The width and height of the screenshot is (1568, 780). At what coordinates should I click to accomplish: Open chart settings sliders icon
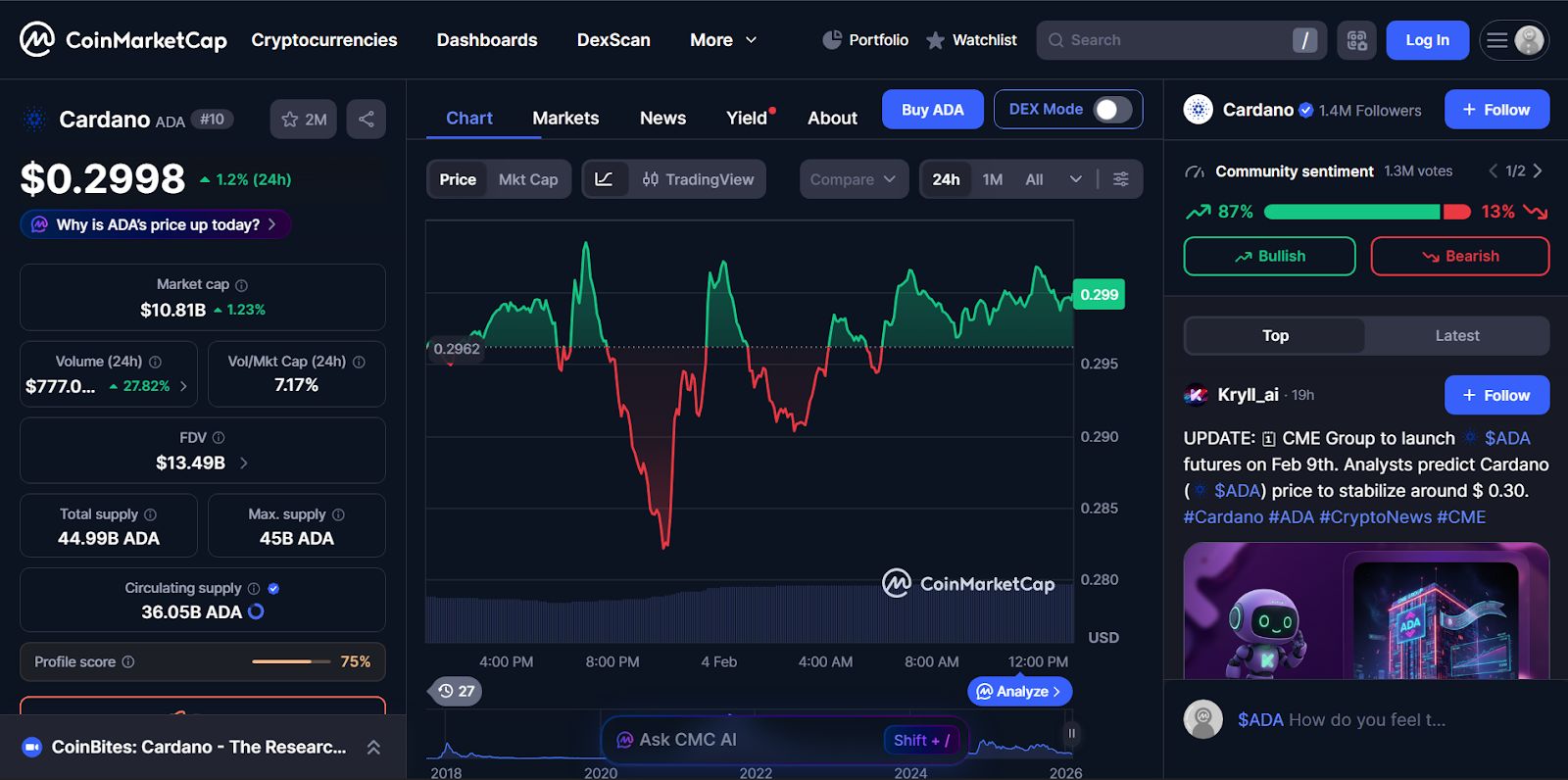click(1121, 179)
